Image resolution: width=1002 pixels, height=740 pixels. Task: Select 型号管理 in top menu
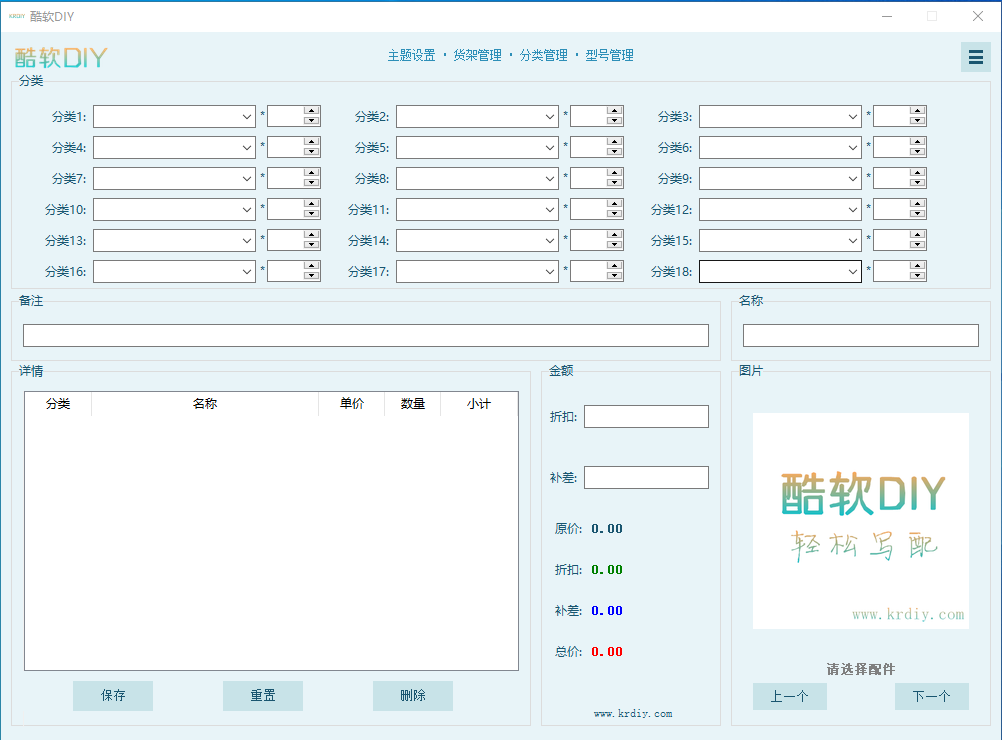point(609,56)
